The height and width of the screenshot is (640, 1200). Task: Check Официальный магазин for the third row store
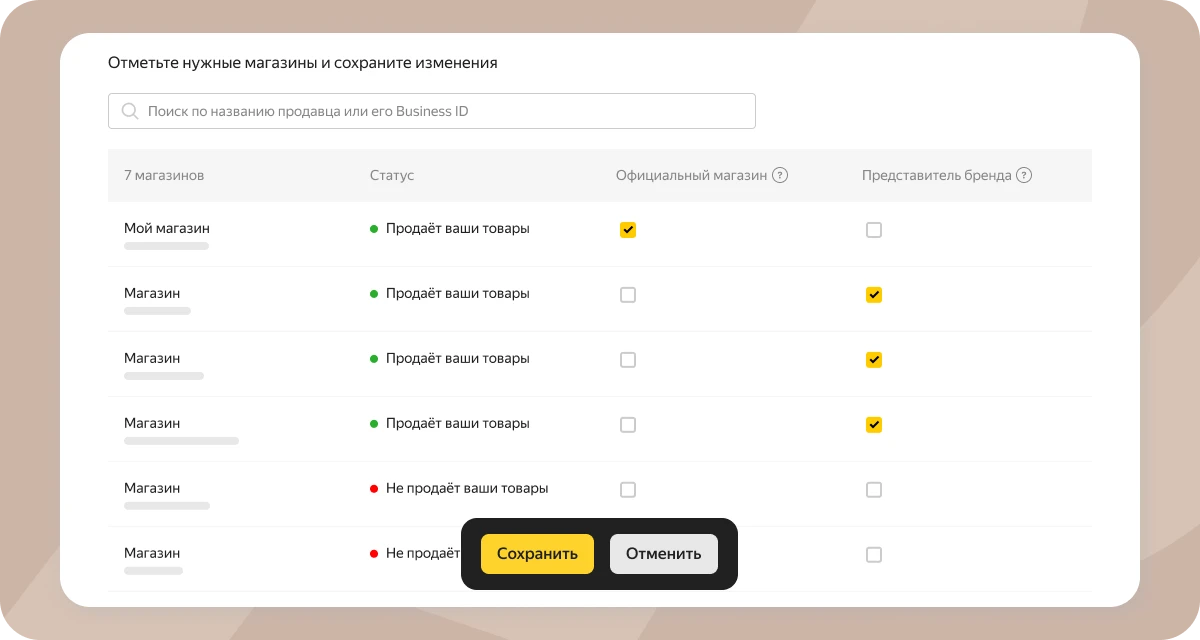(x=628, y=360)
